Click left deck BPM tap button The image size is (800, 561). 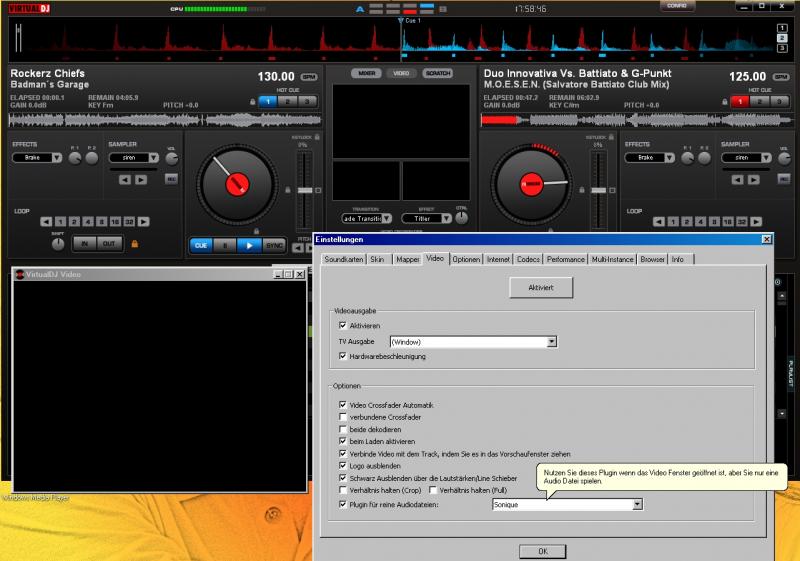[309, 77]
